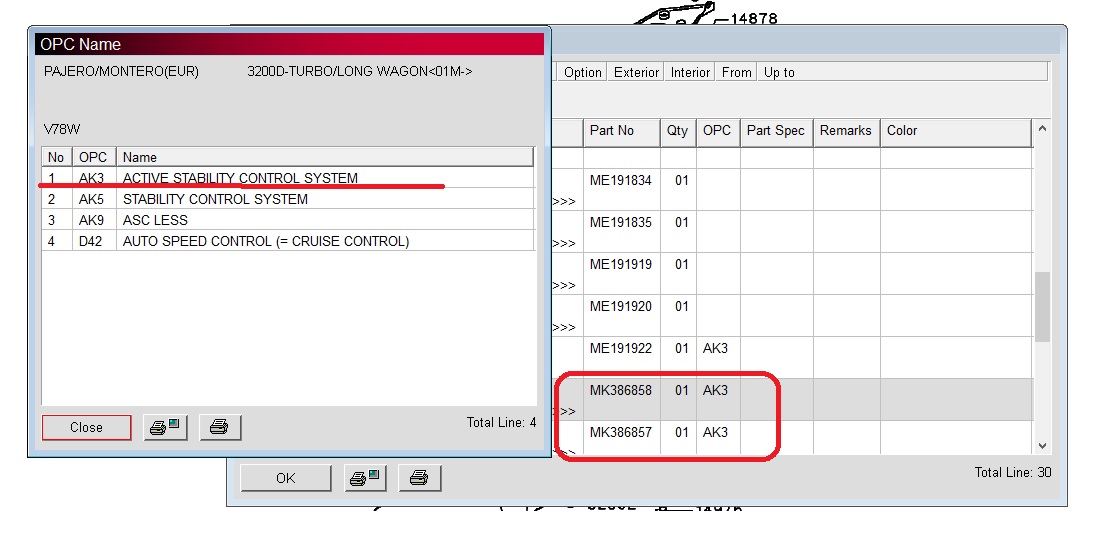Click the From column header
The height and width of the screenshot is (540, 1106).
(x=736, y=72)
